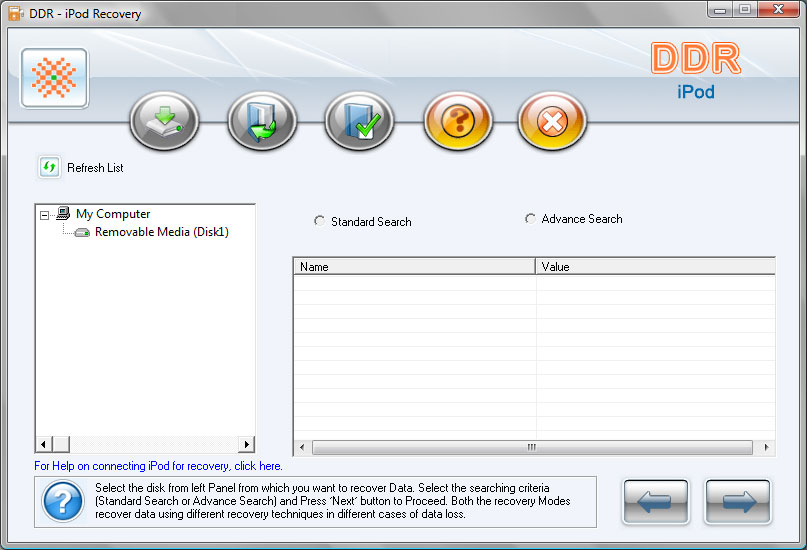Click the book with checkmark toolbar icon

point(359,121)
